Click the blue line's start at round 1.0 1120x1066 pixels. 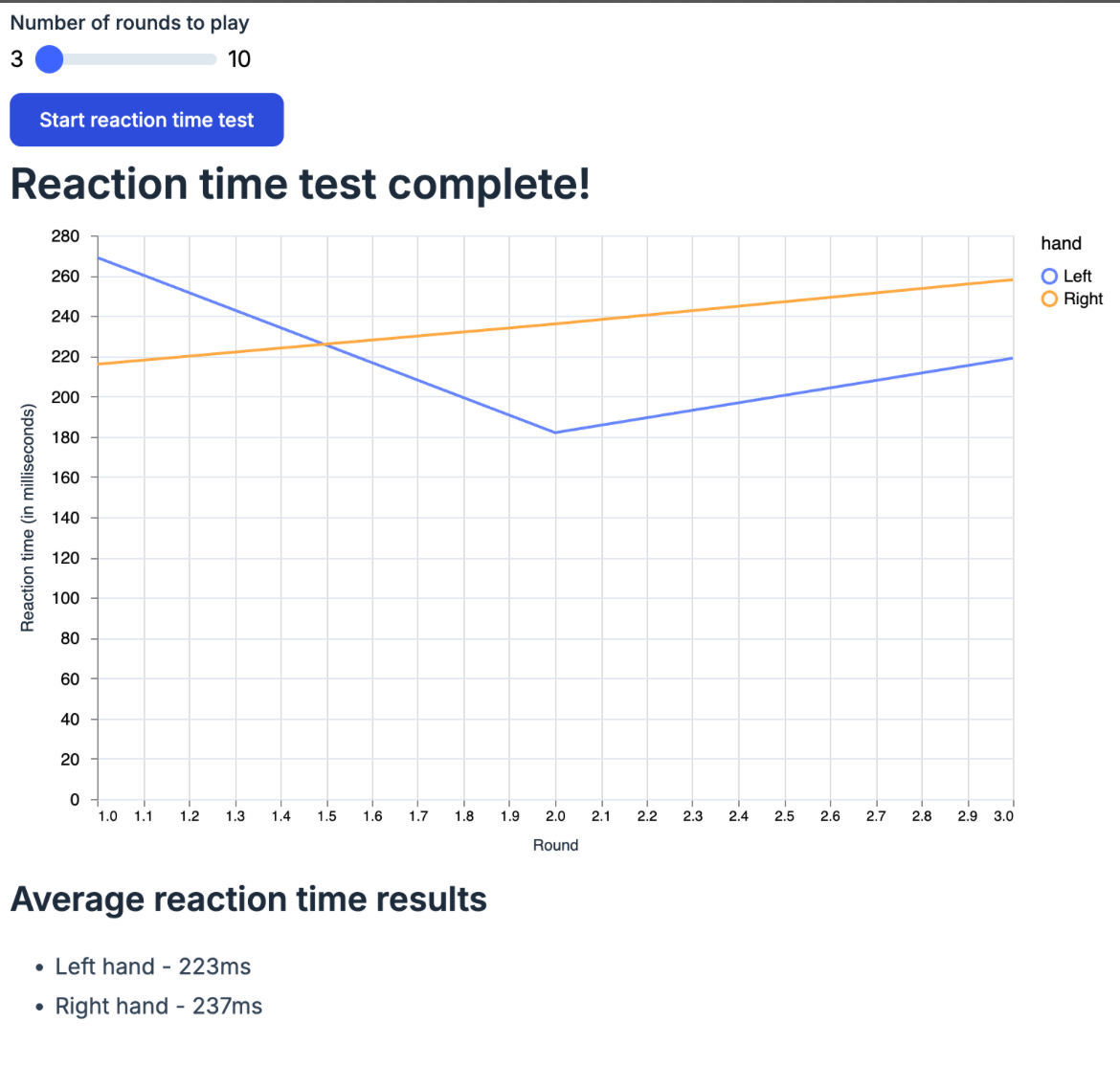(99, 257)
